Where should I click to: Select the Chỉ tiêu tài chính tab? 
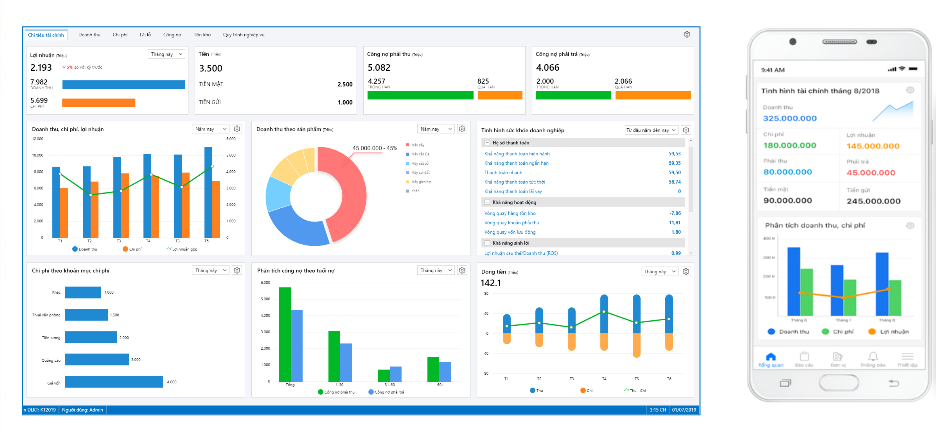[x=46, y=34]
